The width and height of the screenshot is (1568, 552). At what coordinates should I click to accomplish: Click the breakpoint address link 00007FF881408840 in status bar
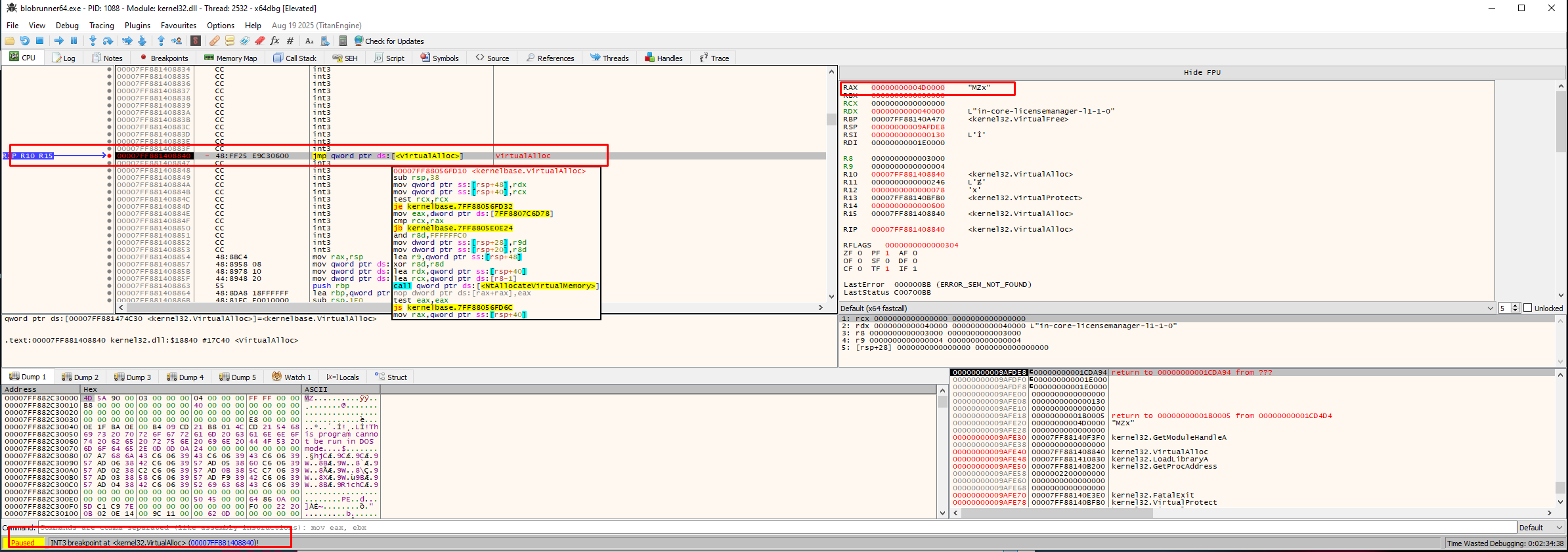tap(223, 543)
